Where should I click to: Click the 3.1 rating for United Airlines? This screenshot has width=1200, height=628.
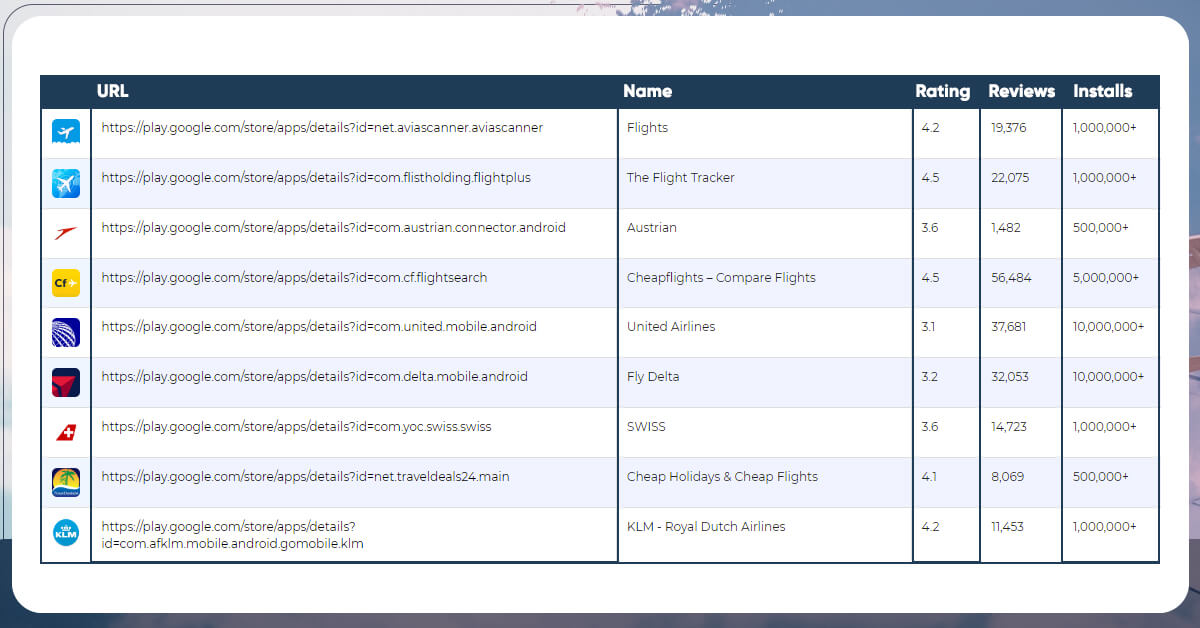pyautogui.click(x=929, y=327)
